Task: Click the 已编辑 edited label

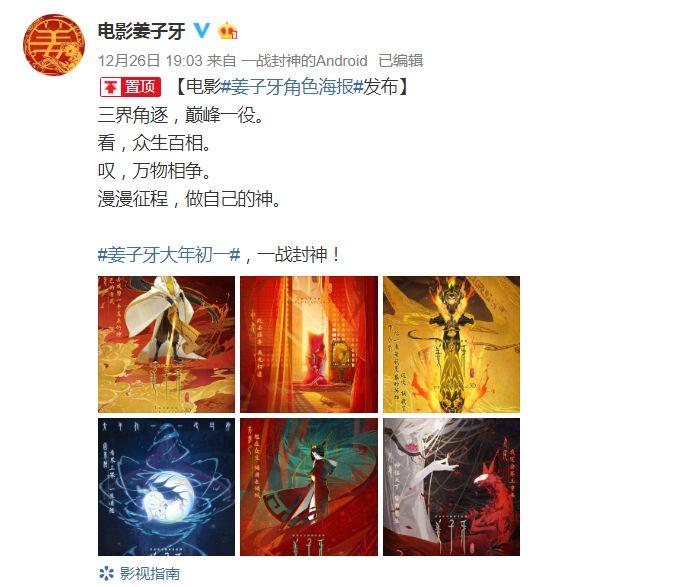Action: click(401, 61)
